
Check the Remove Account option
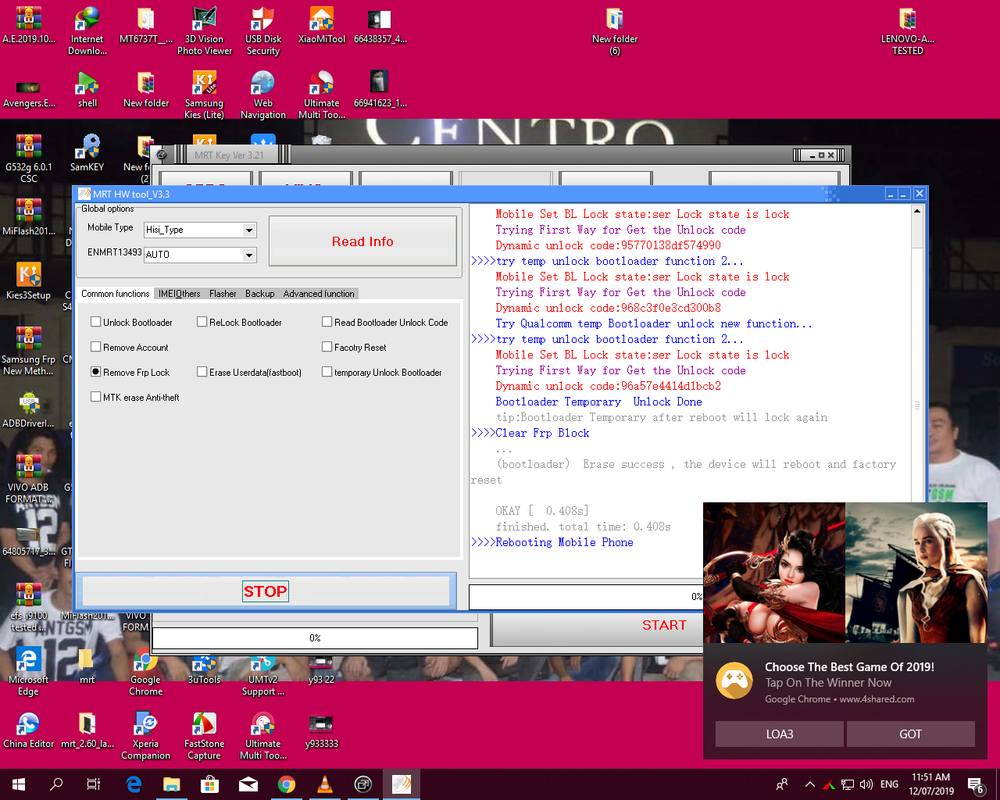[x=96, y=347]
